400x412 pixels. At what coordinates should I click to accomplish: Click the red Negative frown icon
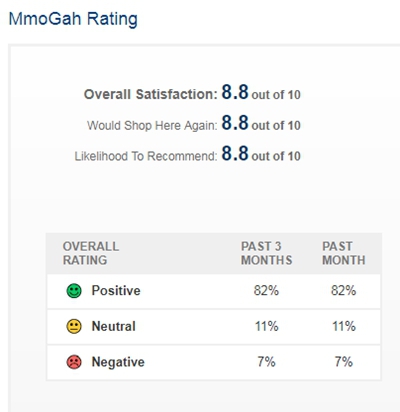74,362
